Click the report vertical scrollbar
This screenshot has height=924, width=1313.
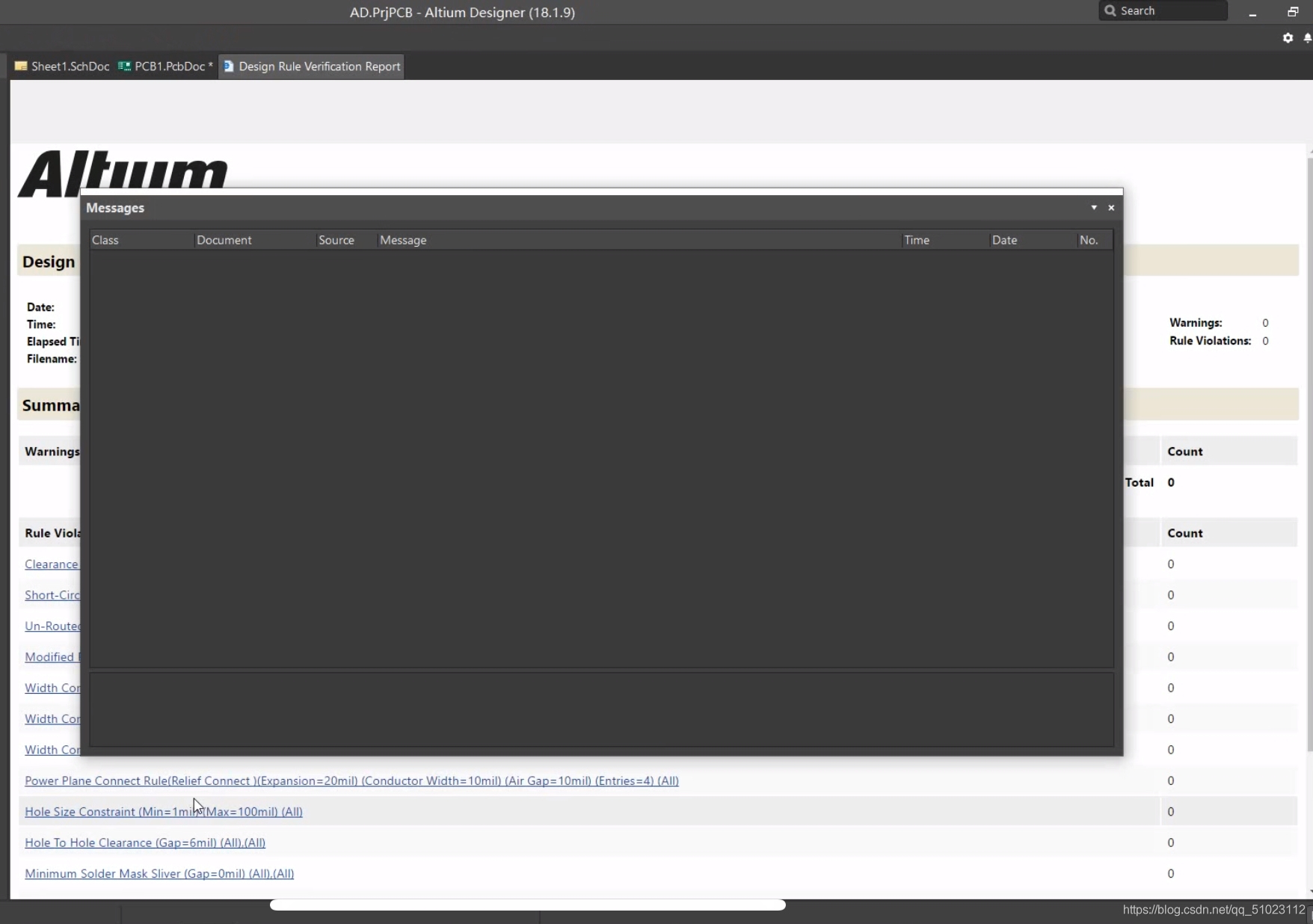tap(1309, 456)
